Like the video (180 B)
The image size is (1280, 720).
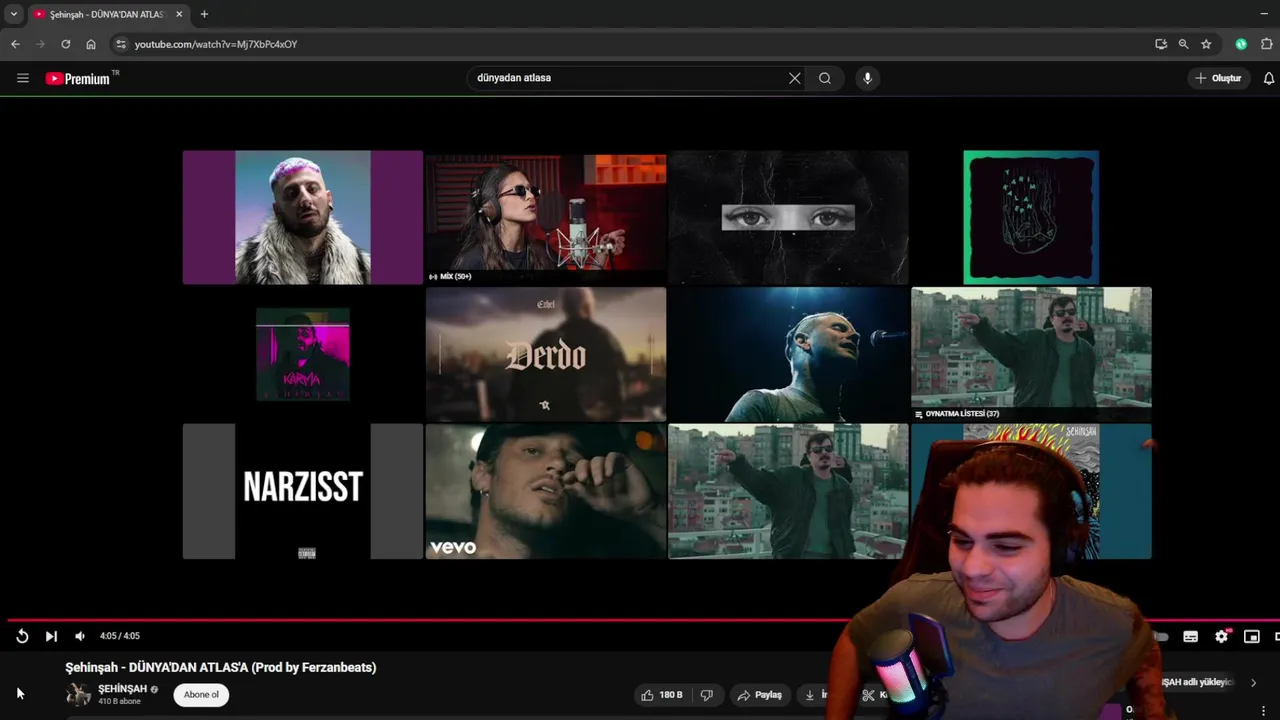coord(661,695)
